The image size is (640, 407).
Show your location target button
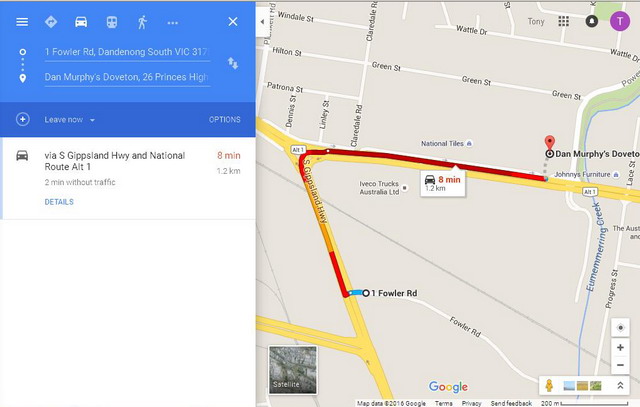pos(620,328)
